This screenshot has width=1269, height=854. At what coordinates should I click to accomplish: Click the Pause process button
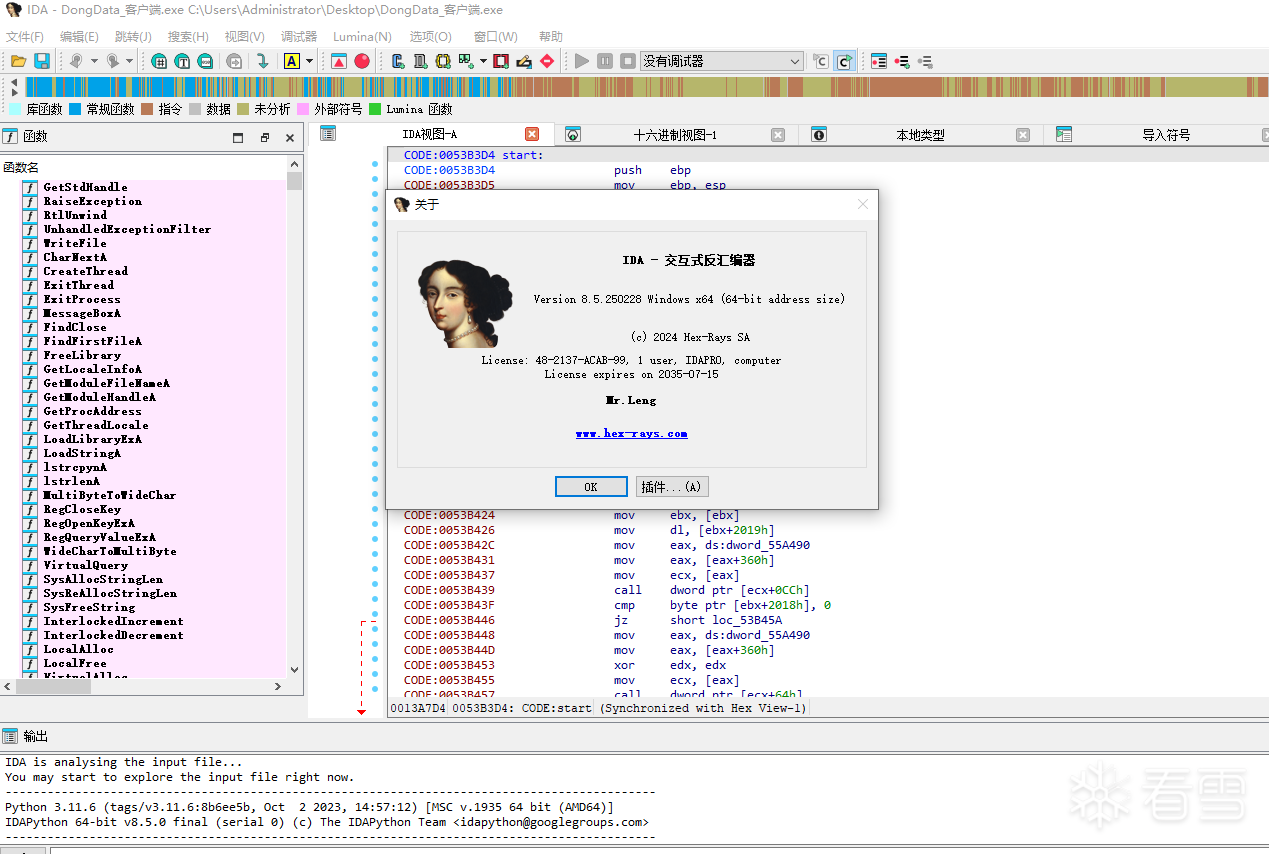pyautogui.click(x=605, y=61)
